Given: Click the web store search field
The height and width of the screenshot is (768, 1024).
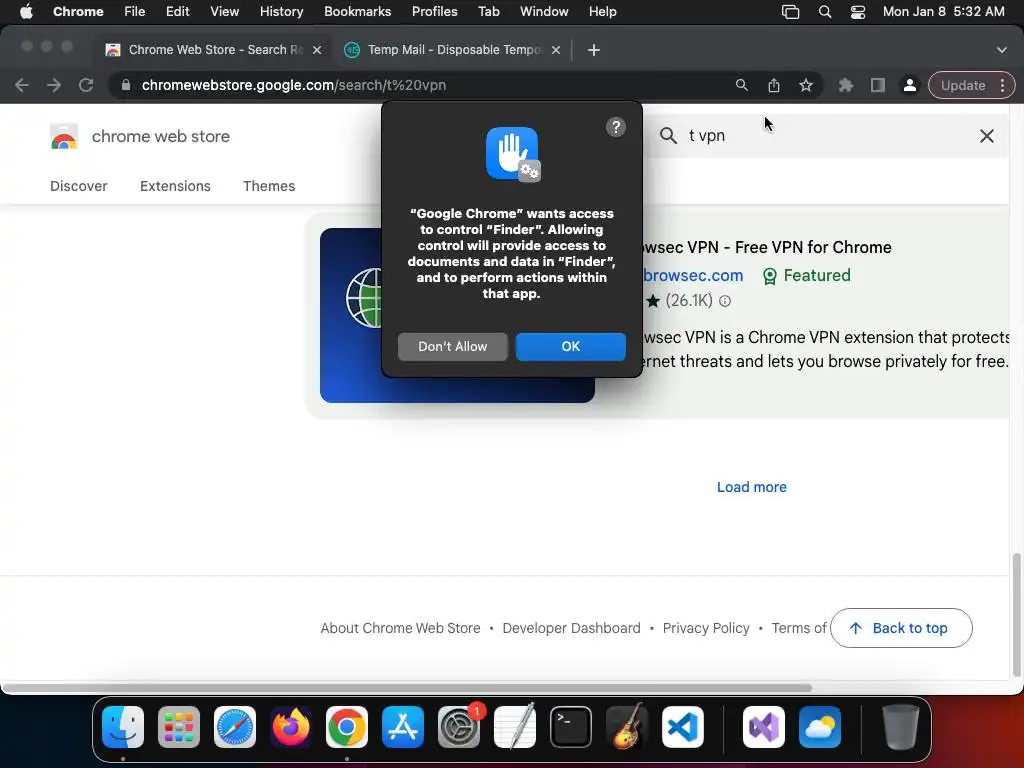Looking at the screenshot, I should (x=826, y=136).
